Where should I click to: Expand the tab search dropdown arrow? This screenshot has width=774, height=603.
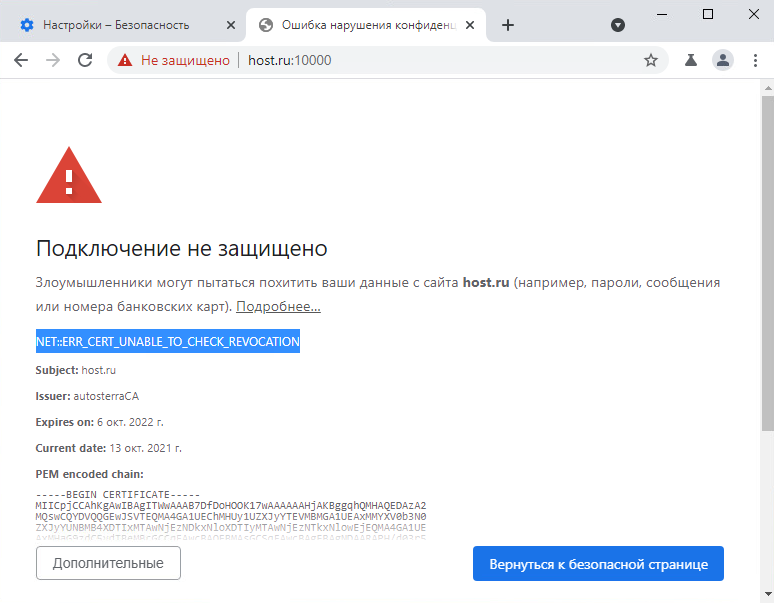click(618, 25)
